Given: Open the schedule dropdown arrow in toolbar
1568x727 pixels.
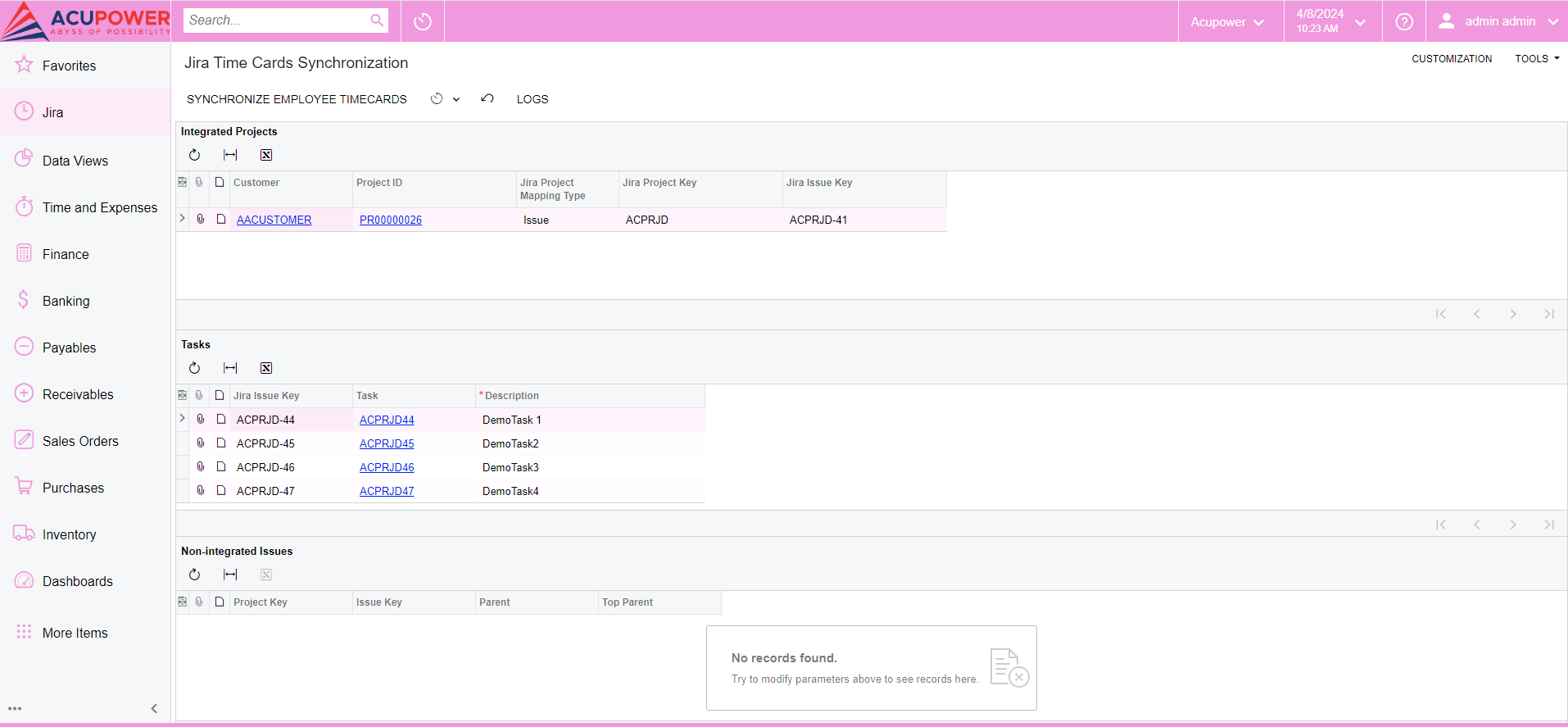Looking at the screenshot, I should pyautogui.click(x=456, y=99).
